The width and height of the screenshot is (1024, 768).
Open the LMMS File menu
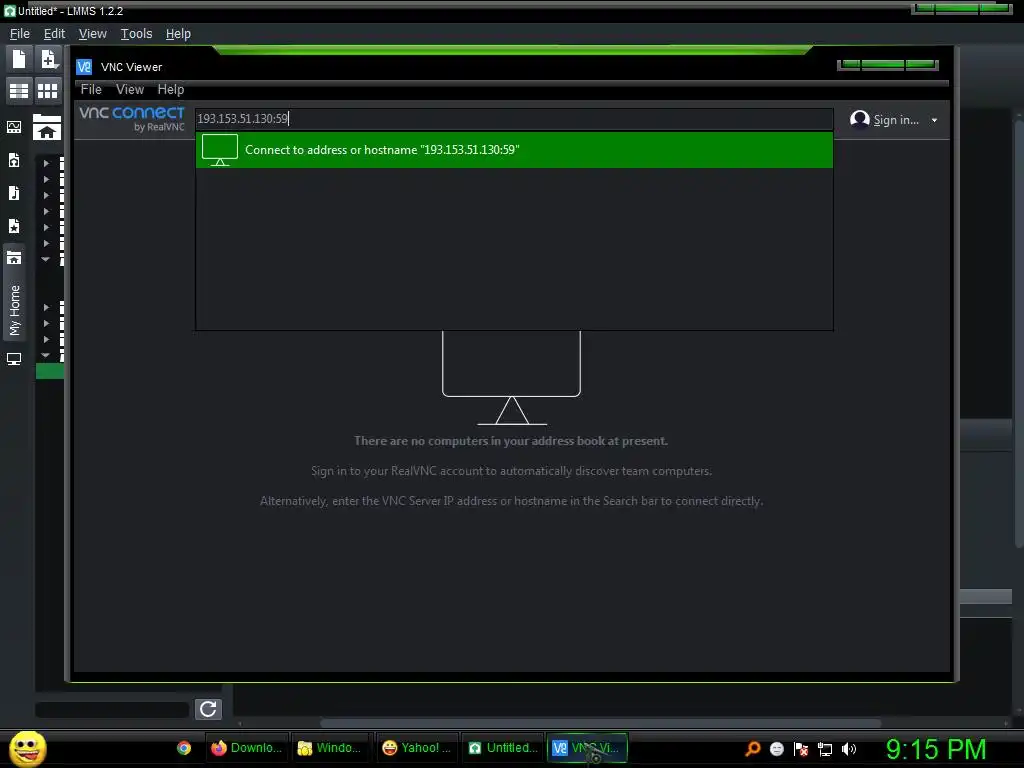[x=20, y=33]
